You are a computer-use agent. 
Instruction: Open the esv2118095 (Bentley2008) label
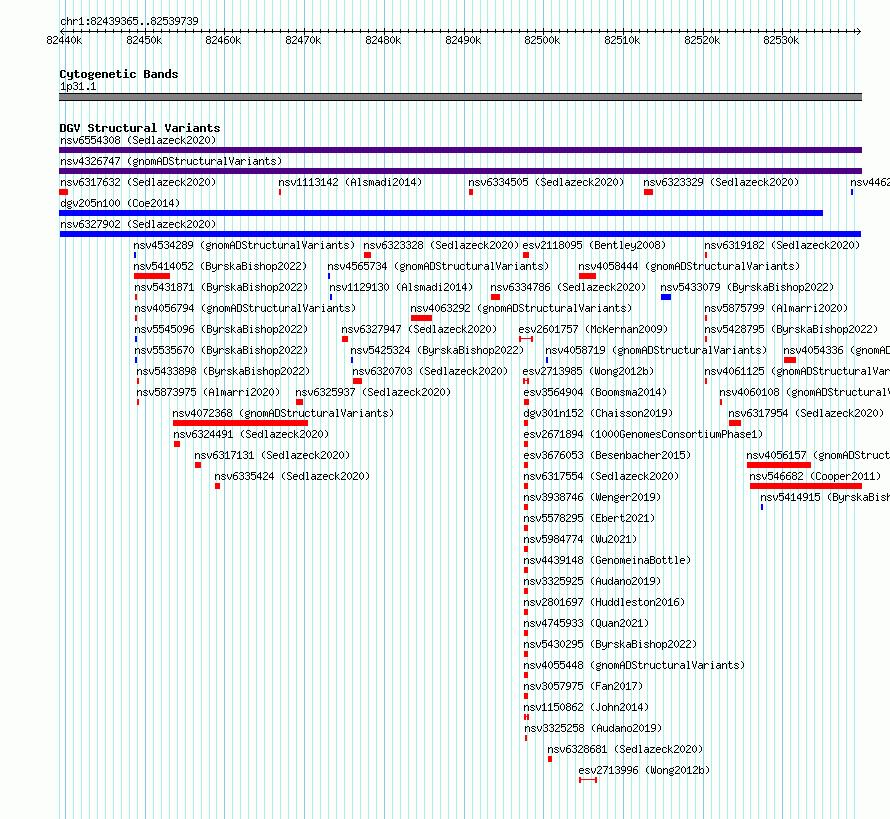594,245
